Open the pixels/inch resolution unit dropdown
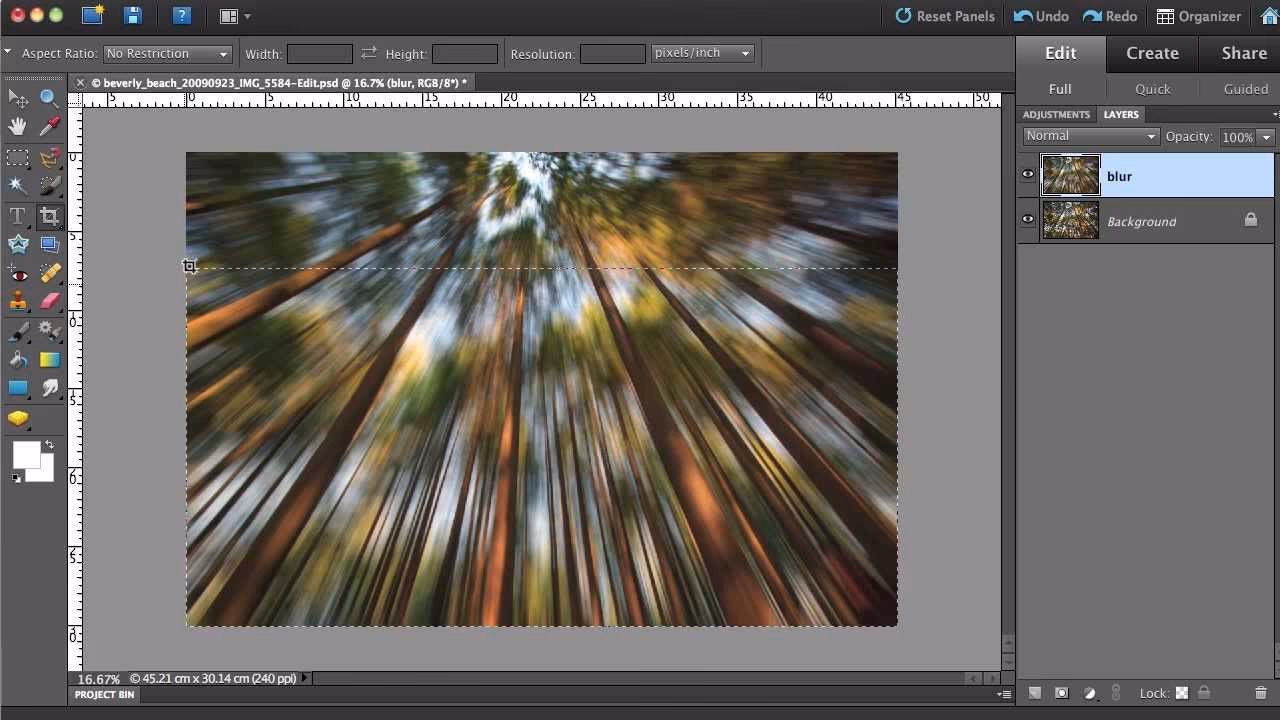Screen dimensions: 1280x720 click(x=702, y=53)
